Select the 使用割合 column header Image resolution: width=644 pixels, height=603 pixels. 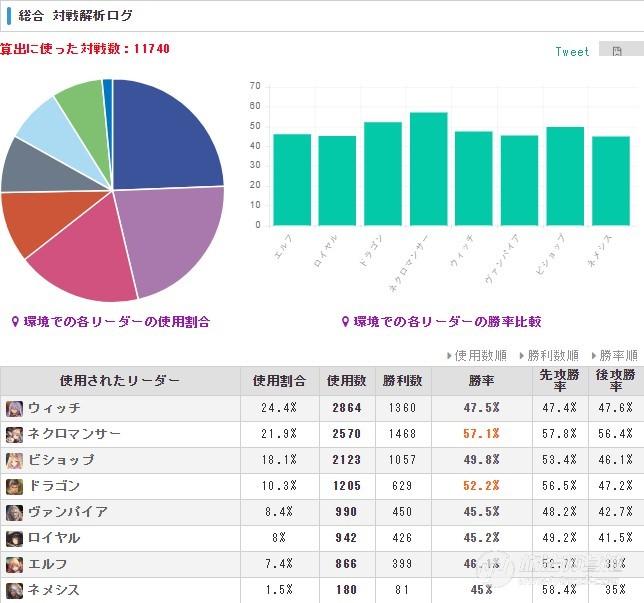click(x=279, y=381)
